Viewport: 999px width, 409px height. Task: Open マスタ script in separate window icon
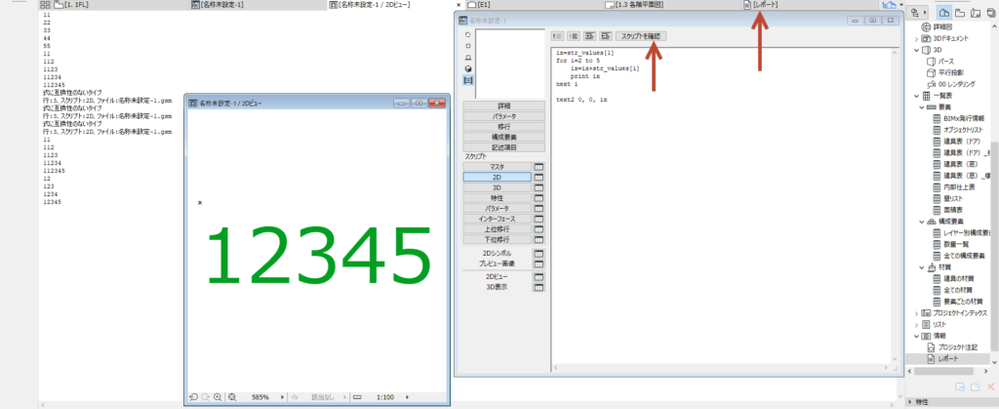539,167
